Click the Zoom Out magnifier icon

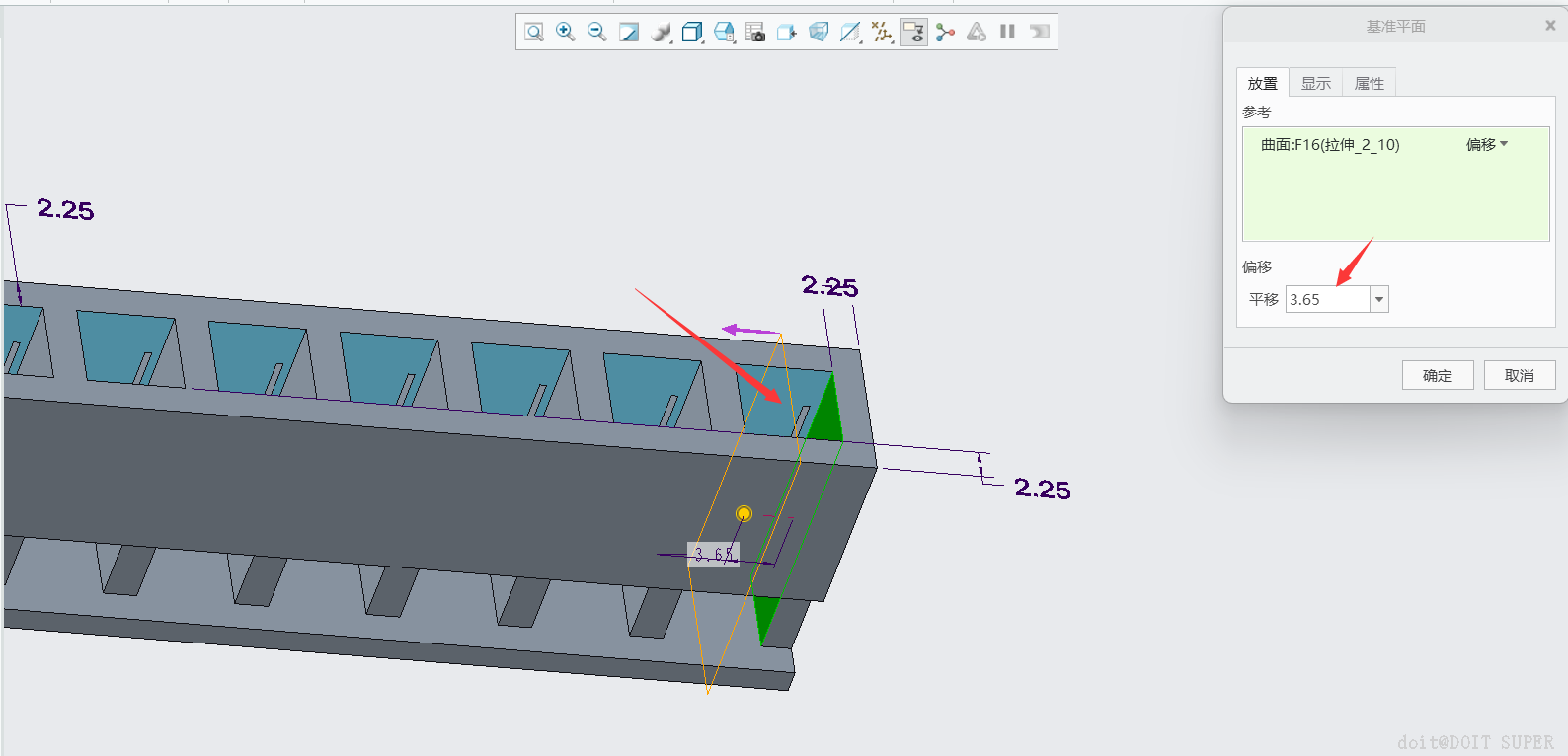[x=597, y=32]
